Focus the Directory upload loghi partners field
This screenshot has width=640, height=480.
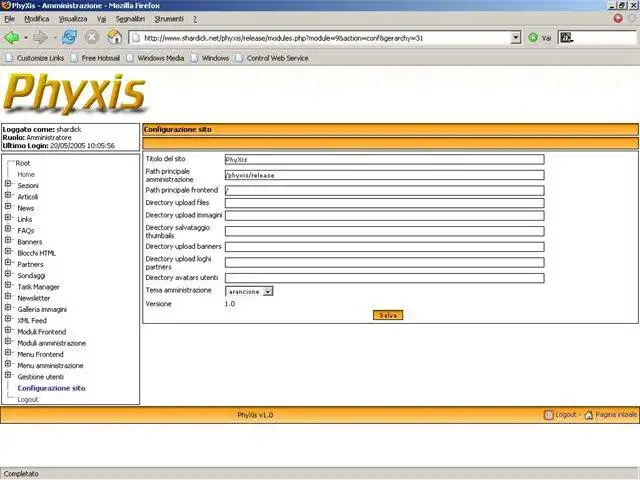[384, 262]
